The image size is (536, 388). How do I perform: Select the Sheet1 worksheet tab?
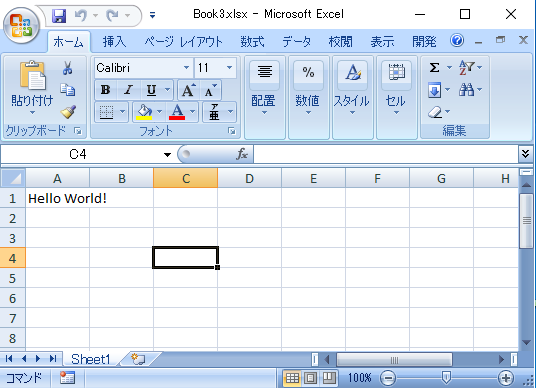91,359
